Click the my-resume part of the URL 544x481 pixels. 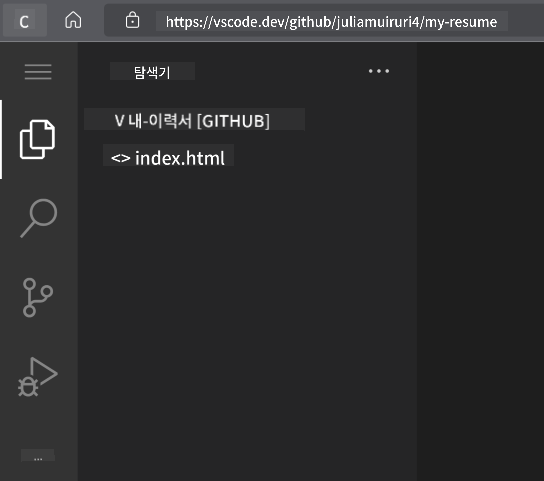click(x=461, y=22)
